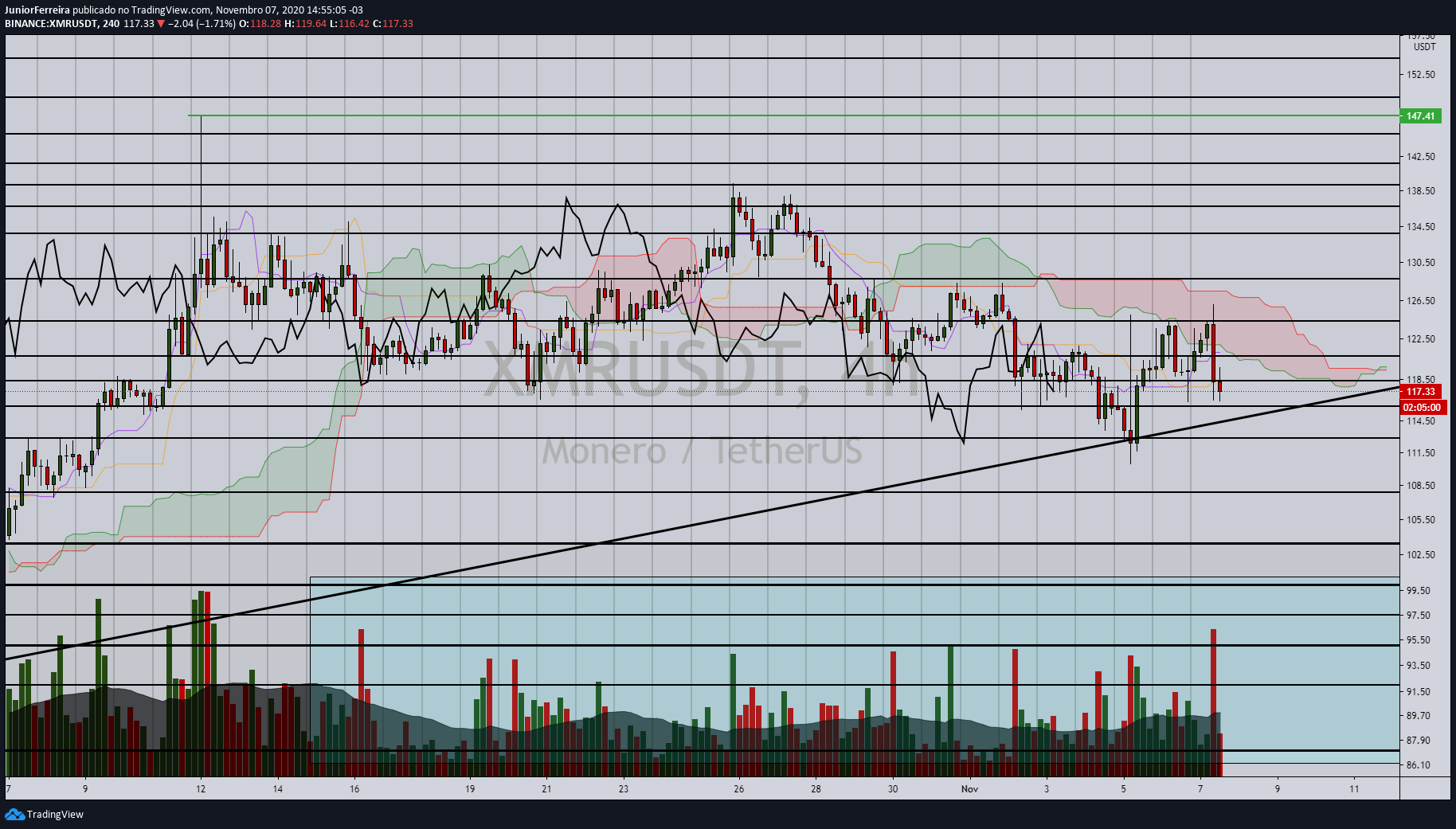Click the 91.50 price axis label
The image size is (1456, 829).
(1419, 692)
